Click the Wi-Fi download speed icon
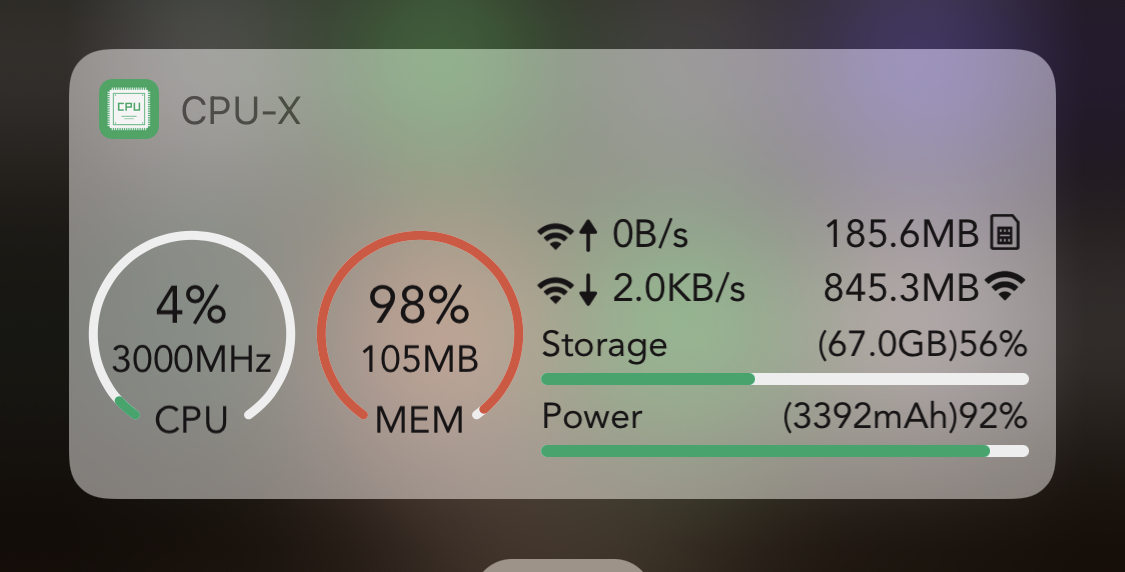The width and height of the screenshot is (1125, 572). coord(555,290)
